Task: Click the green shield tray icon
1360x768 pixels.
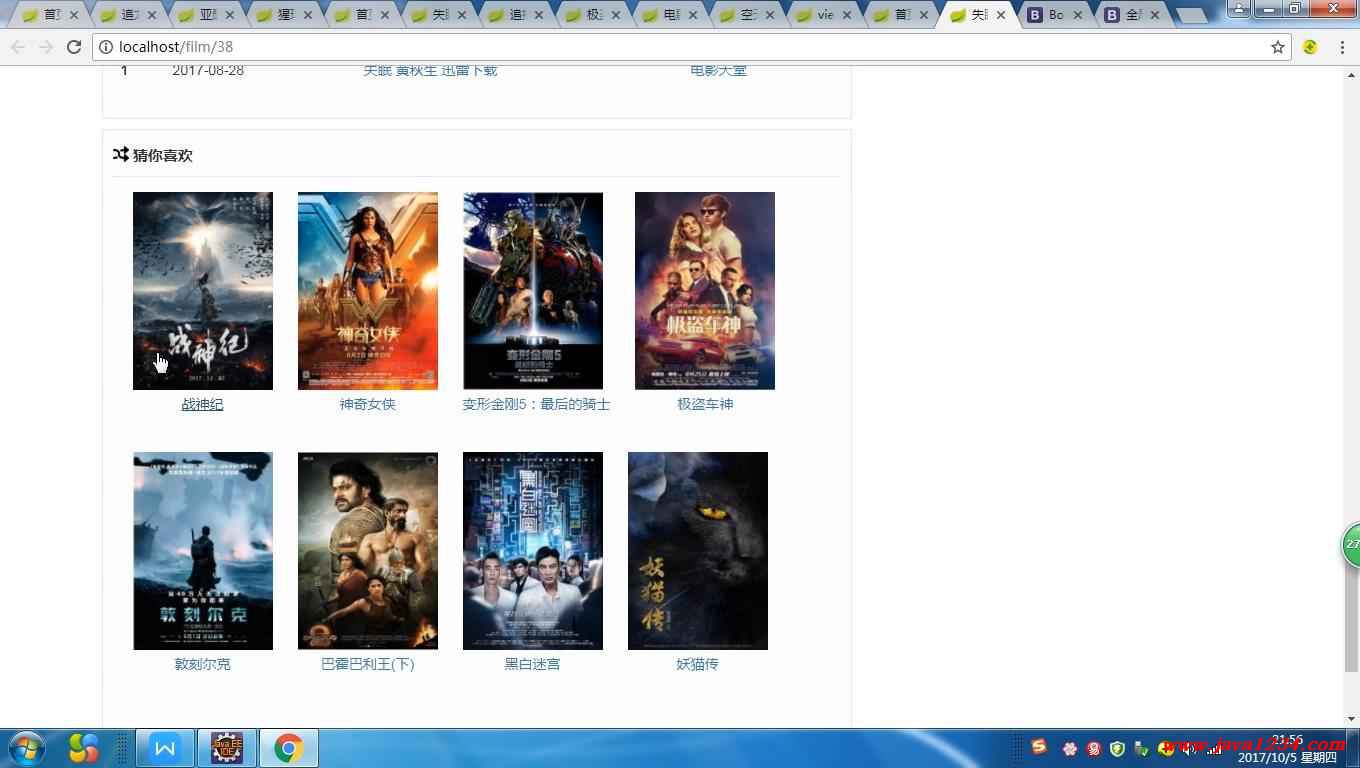Action: 1118,748
